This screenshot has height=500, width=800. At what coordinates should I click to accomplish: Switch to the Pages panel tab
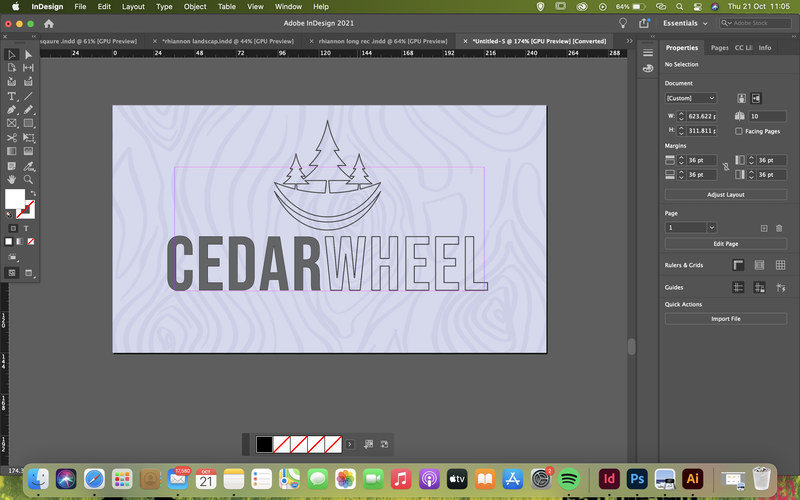pos(719,47)
